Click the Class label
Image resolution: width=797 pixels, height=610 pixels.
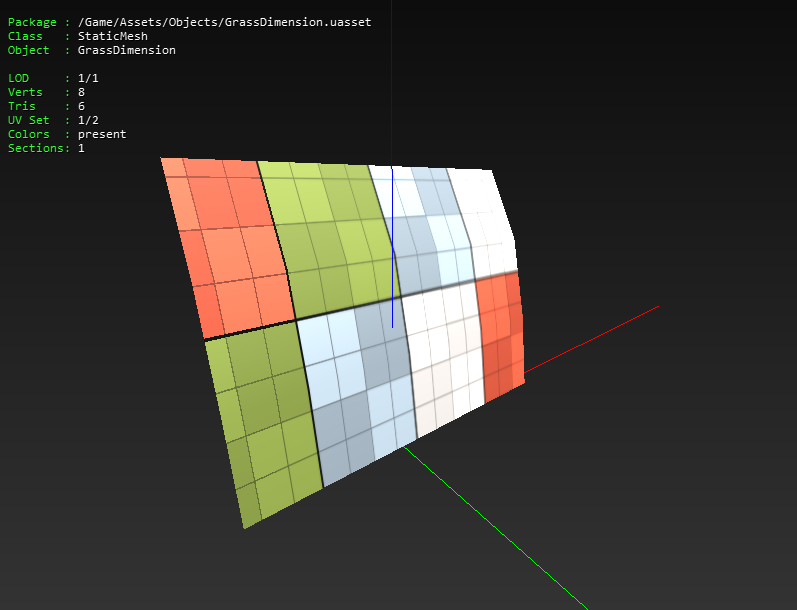coord(25,36)
